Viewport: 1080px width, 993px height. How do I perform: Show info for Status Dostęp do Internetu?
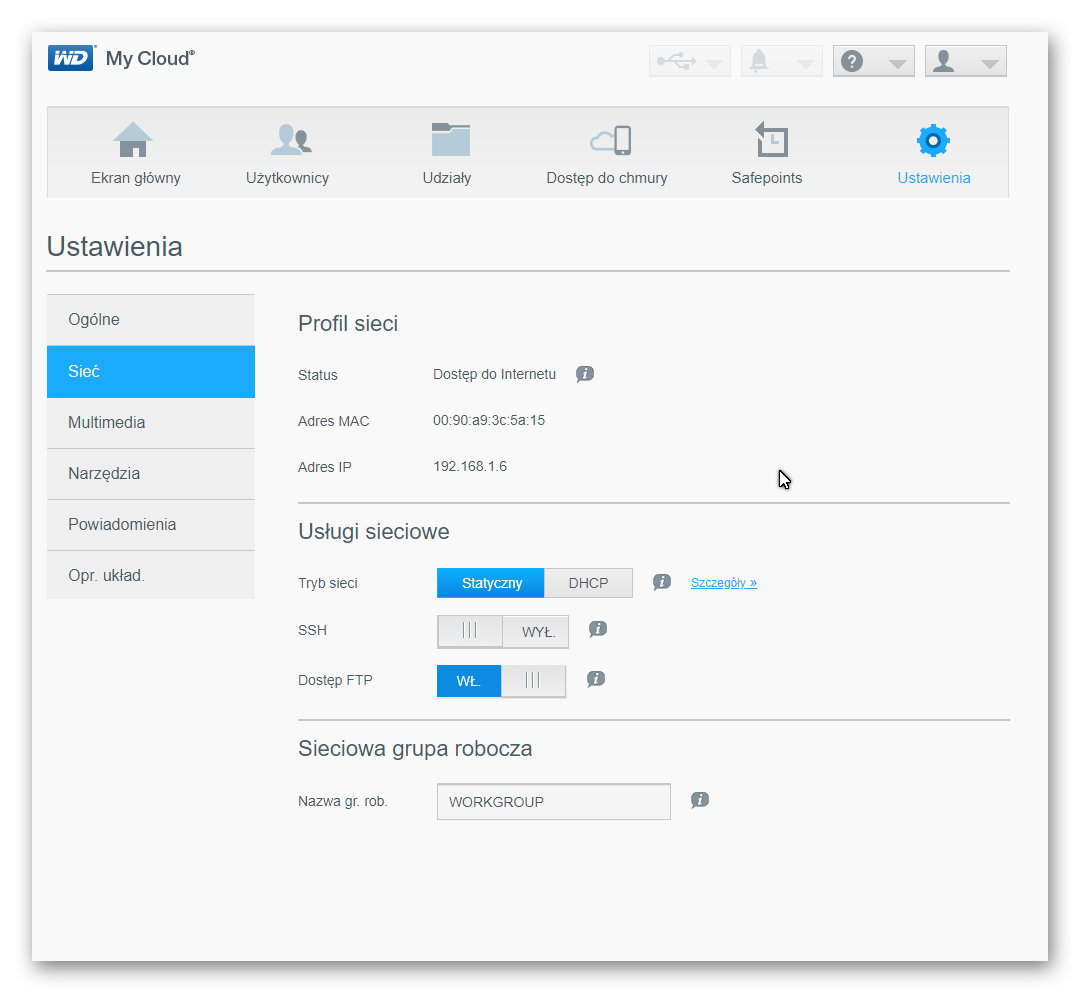585,374
